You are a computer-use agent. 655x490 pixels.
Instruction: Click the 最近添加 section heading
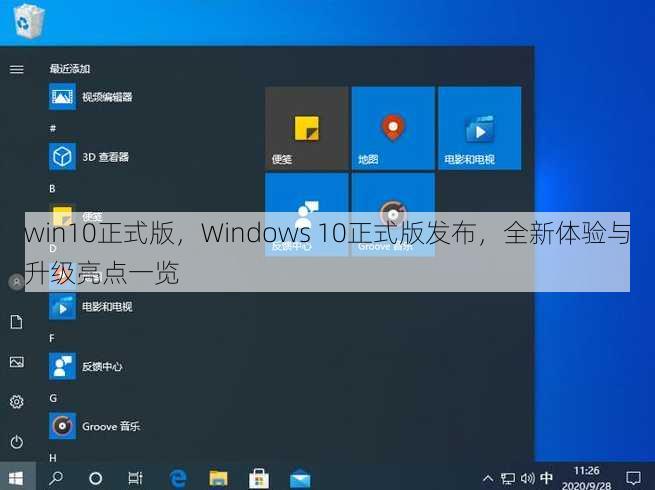click(x=70, y=69)
